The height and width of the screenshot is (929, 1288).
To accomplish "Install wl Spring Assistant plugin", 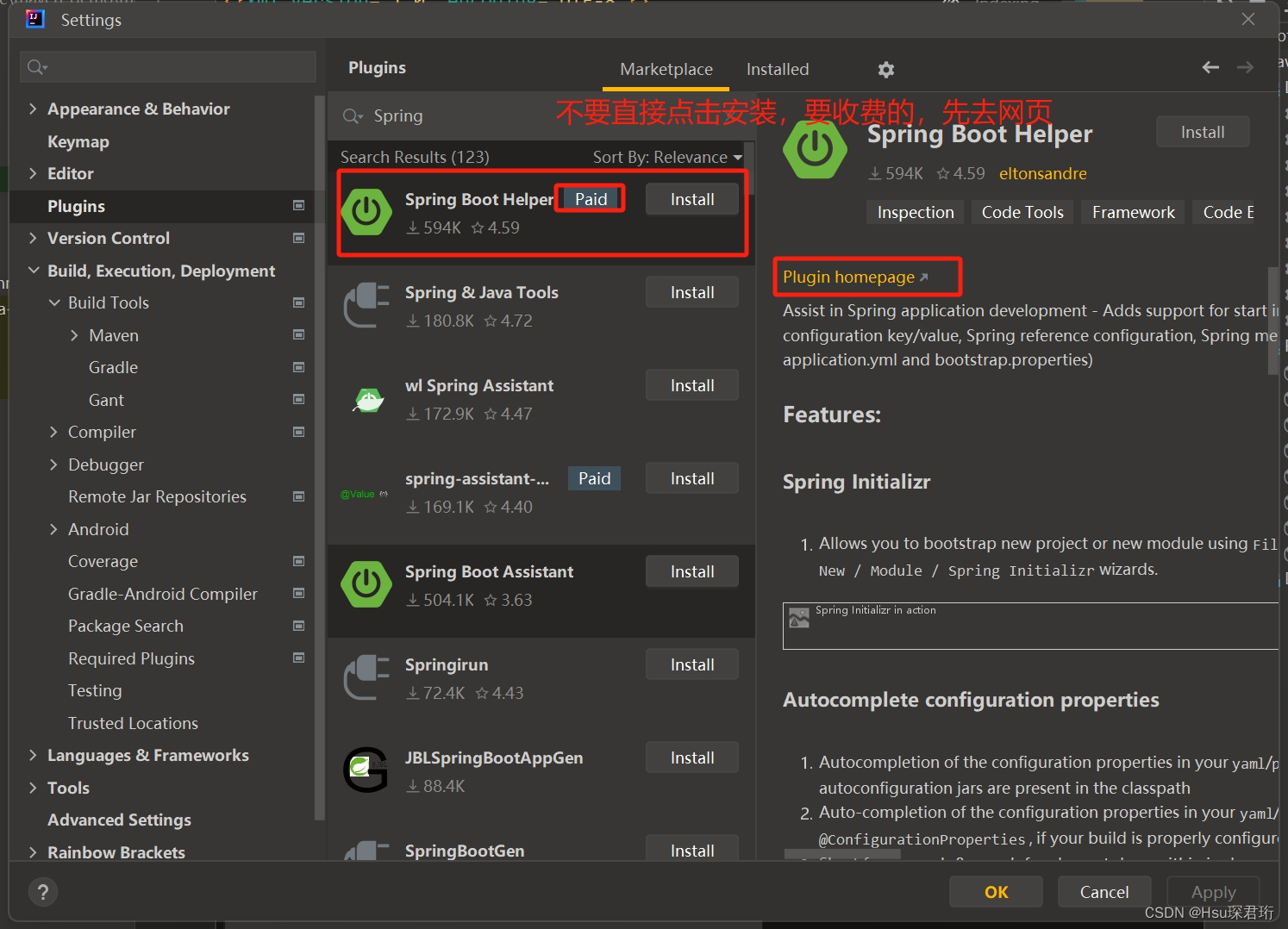I will (x=692, y=385).
